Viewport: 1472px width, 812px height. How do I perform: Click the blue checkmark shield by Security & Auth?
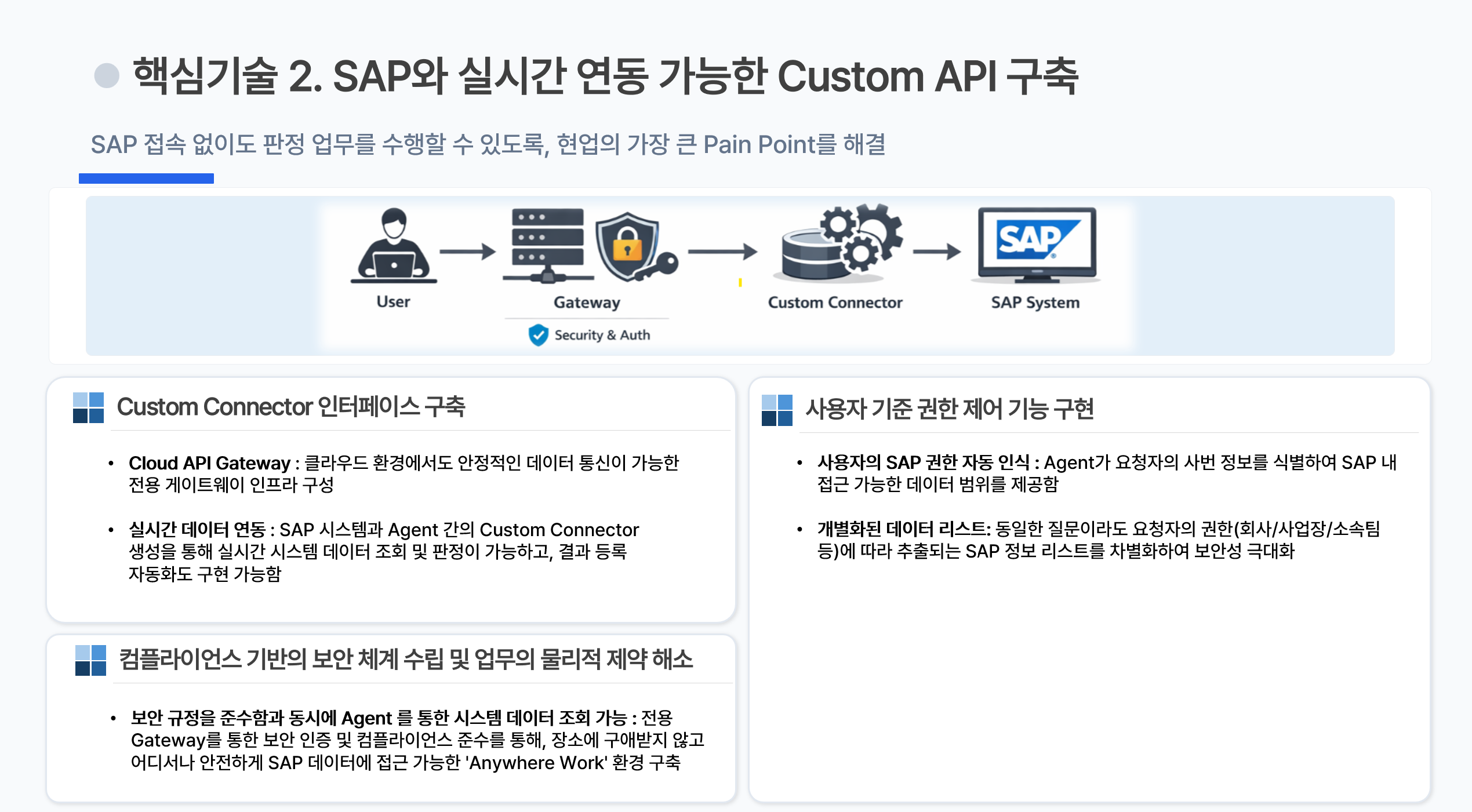538,335
